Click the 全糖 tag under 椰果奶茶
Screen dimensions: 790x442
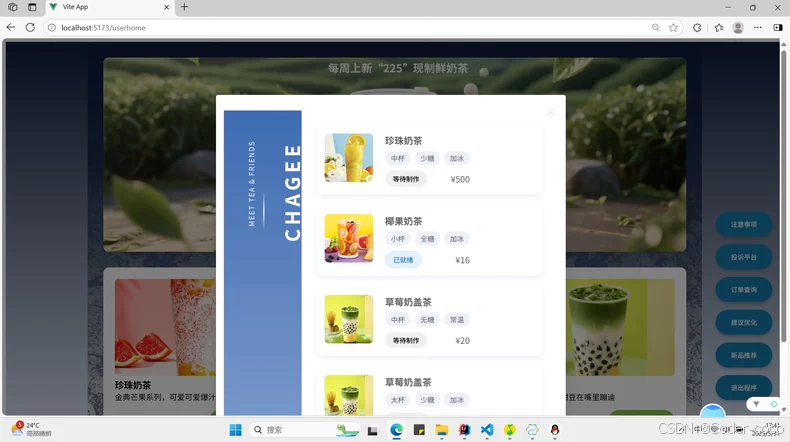[x=427, y=239]
